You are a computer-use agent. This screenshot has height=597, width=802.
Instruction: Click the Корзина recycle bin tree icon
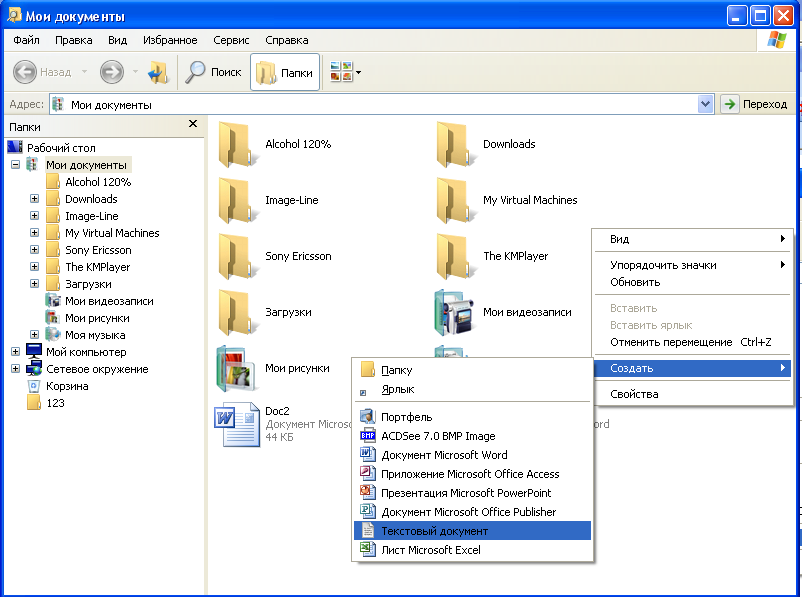click(34, 386)
